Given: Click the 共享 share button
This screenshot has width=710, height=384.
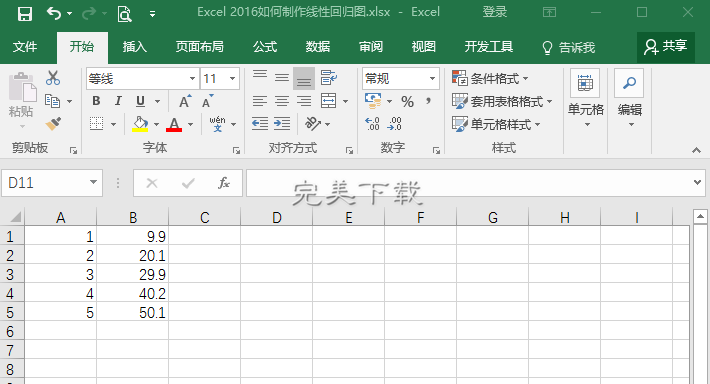Looking at the screenshot, I should pos(666,47).
